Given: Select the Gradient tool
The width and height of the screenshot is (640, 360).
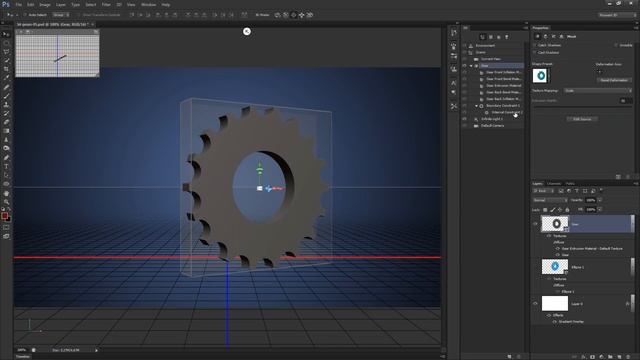Looking at the screenshot, I should pyautogui.click(x=6, y=131).
